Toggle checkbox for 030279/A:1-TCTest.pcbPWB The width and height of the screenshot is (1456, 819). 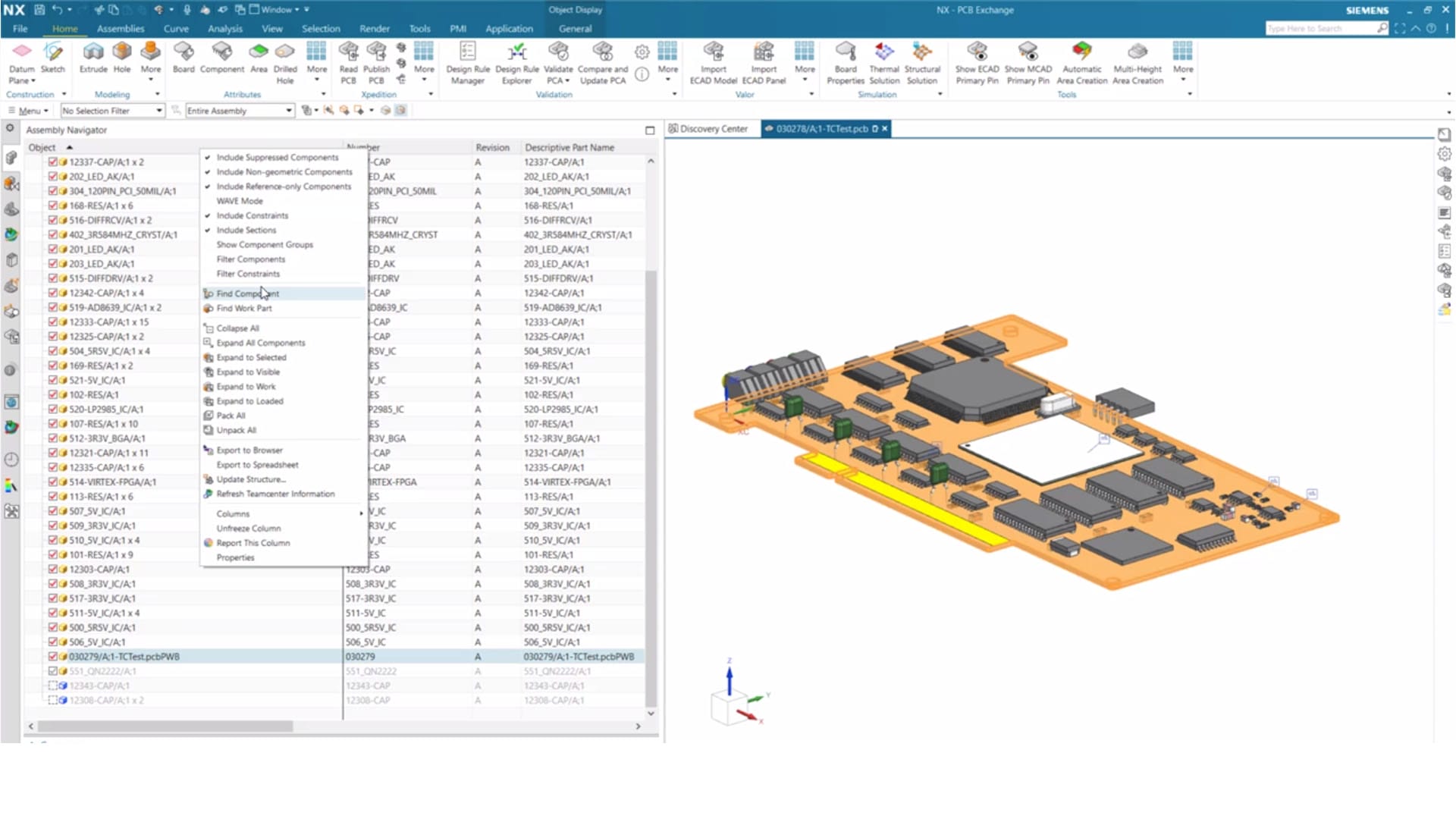tap(52, 656)
